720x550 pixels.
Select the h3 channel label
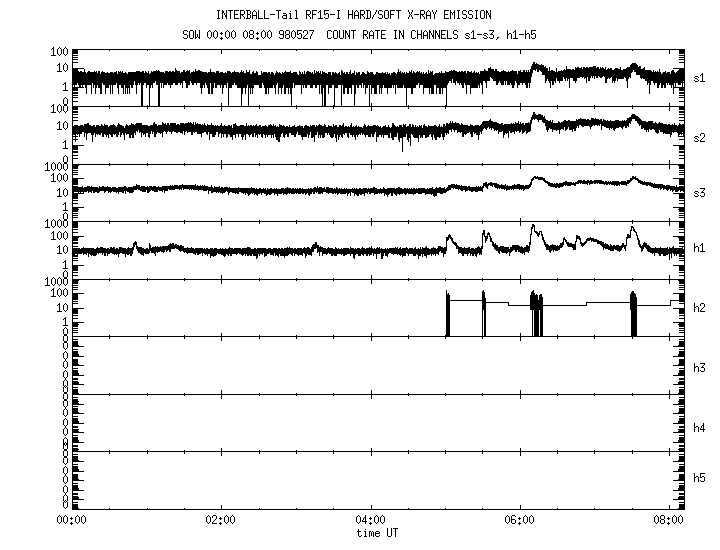(x=700, y=367)
